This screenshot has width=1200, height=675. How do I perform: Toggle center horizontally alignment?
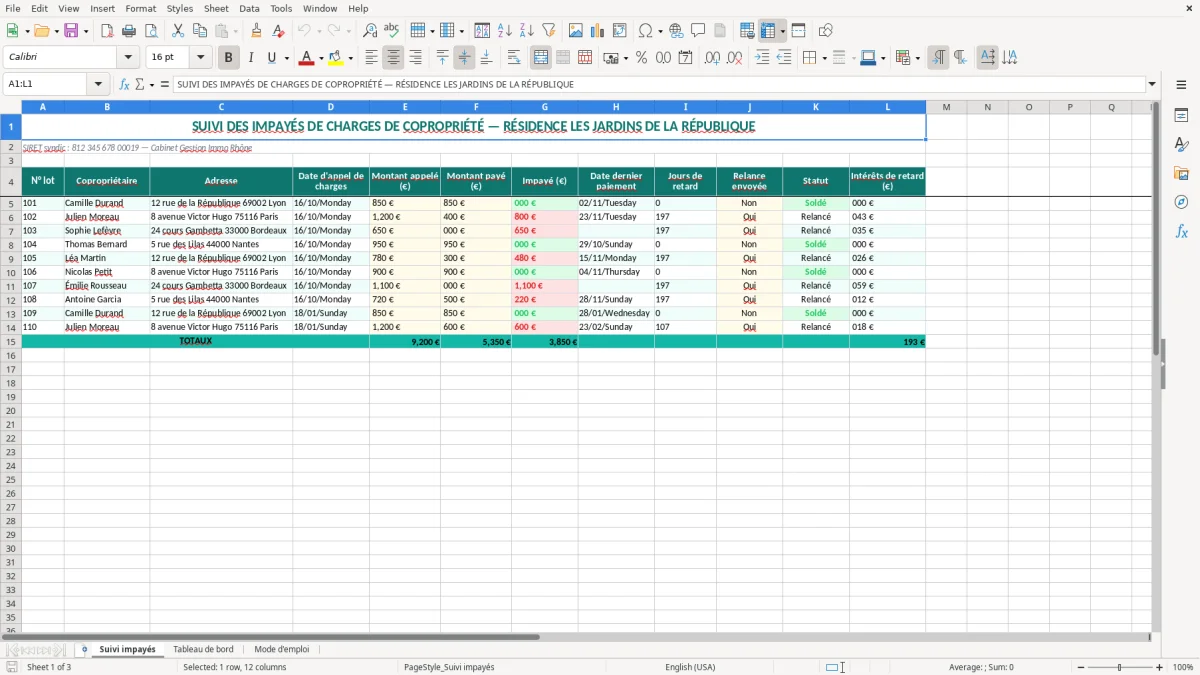[x=393, y=58]
